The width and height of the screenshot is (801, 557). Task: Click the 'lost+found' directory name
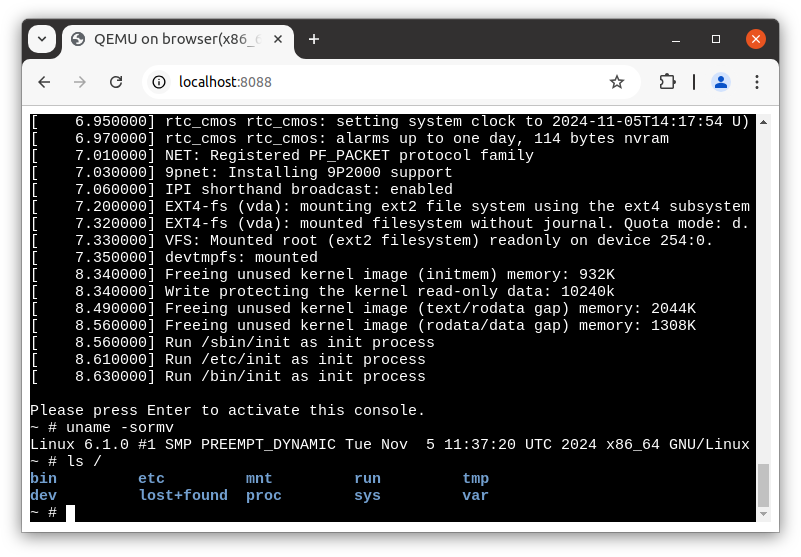click(x=183, y=495)
